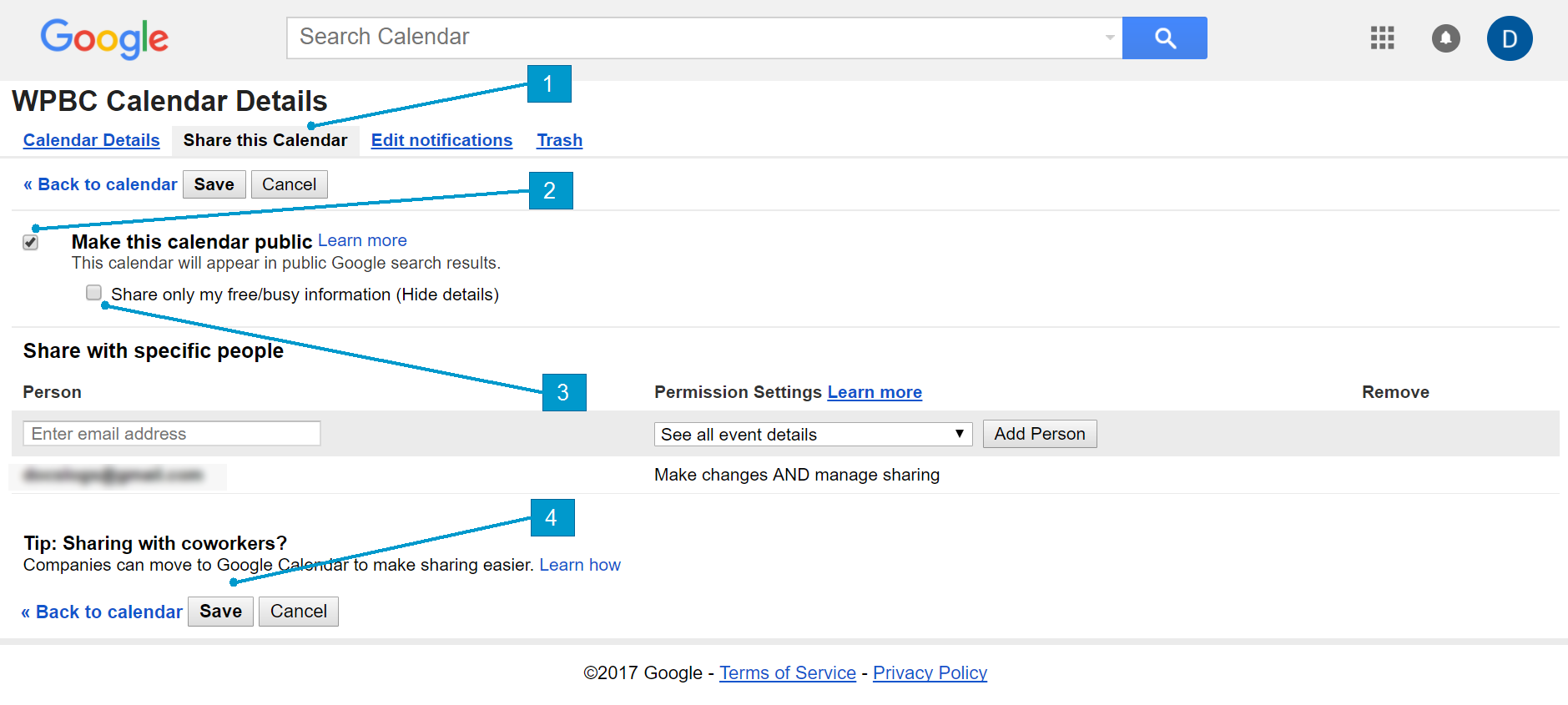Click the blue search magnifier button

(x=1164, y=38)
